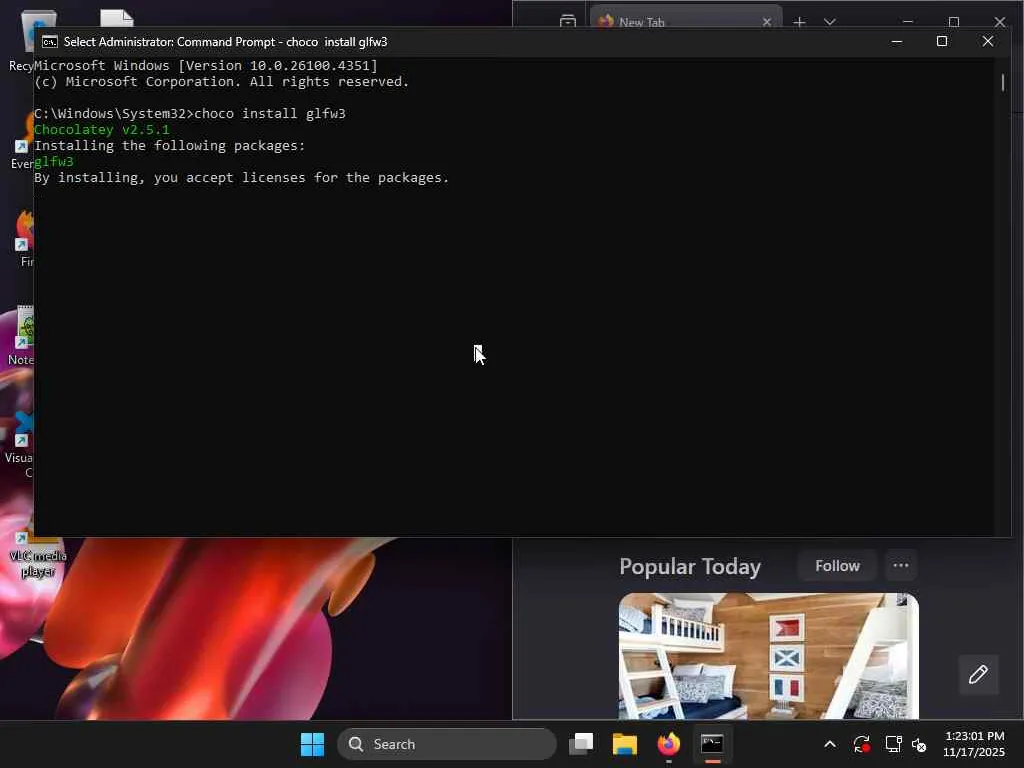This screenshot has width=1024, height=768.
Task: Close the Command Prompt window
Action: tap(987, 41)
